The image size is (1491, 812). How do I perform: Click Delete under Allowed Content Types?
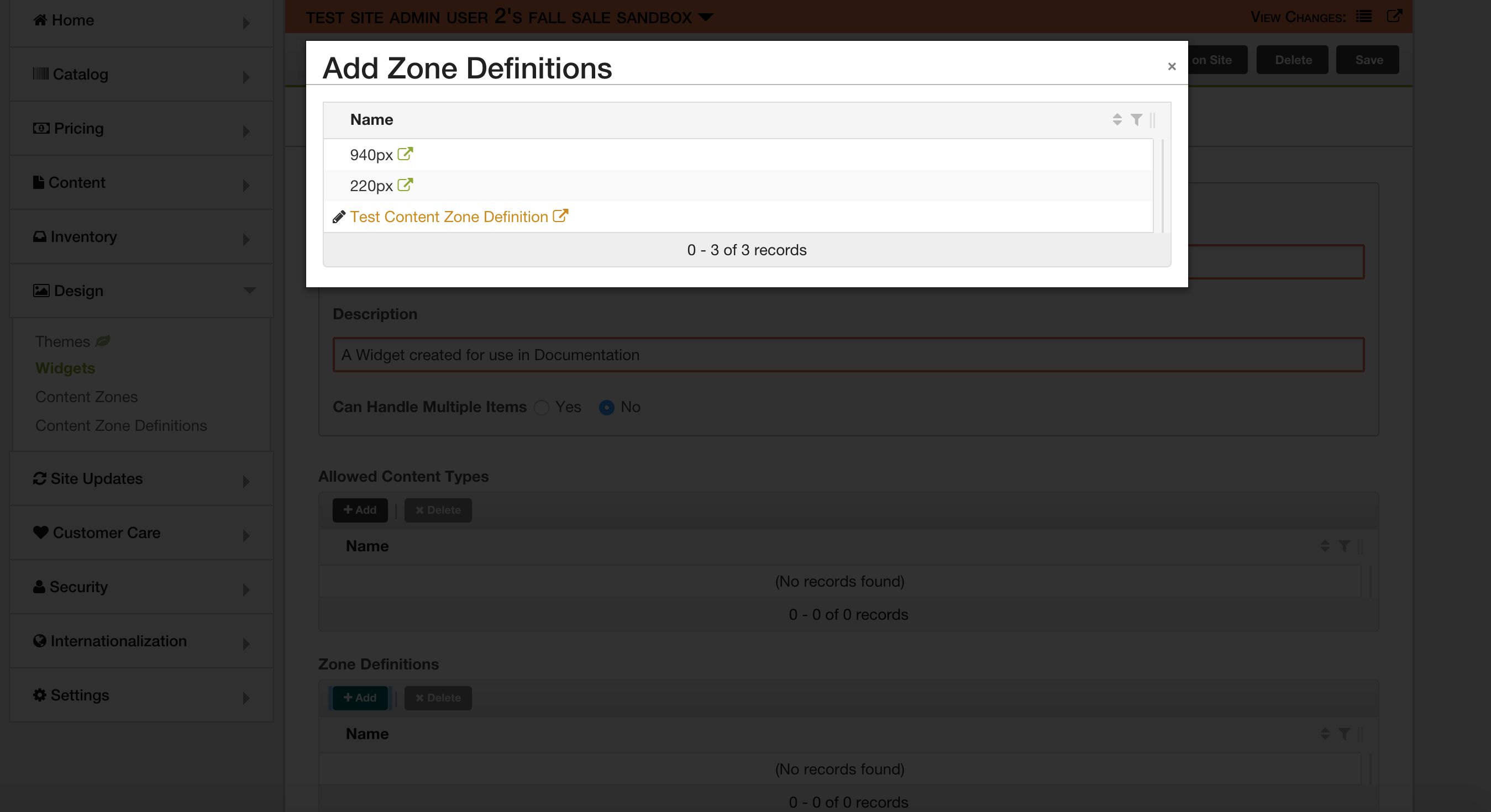438,510
